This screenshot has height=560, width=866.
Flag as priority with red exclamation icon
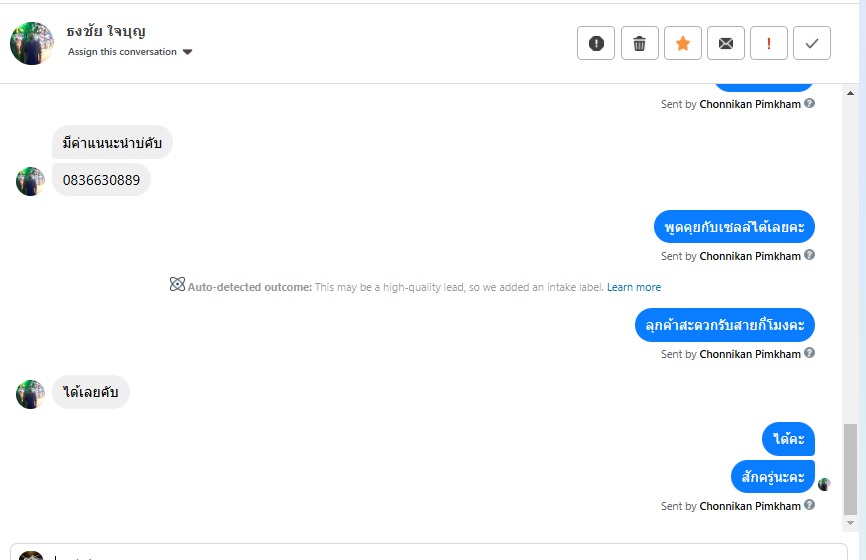coord(769,43)
